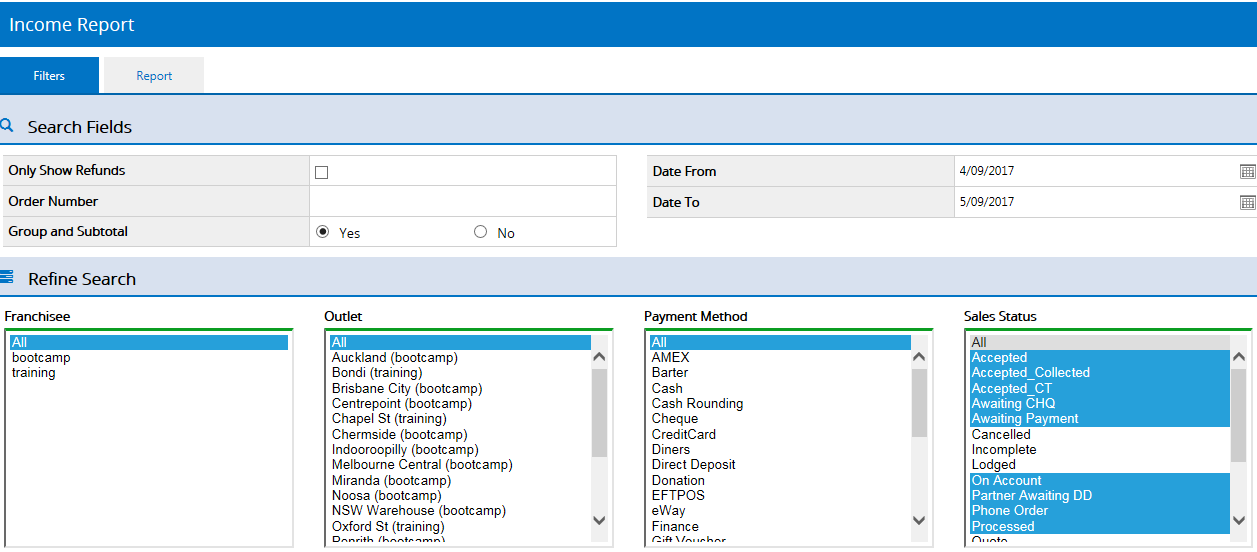Open the Date From calendar picker icon

(1247, 171)
